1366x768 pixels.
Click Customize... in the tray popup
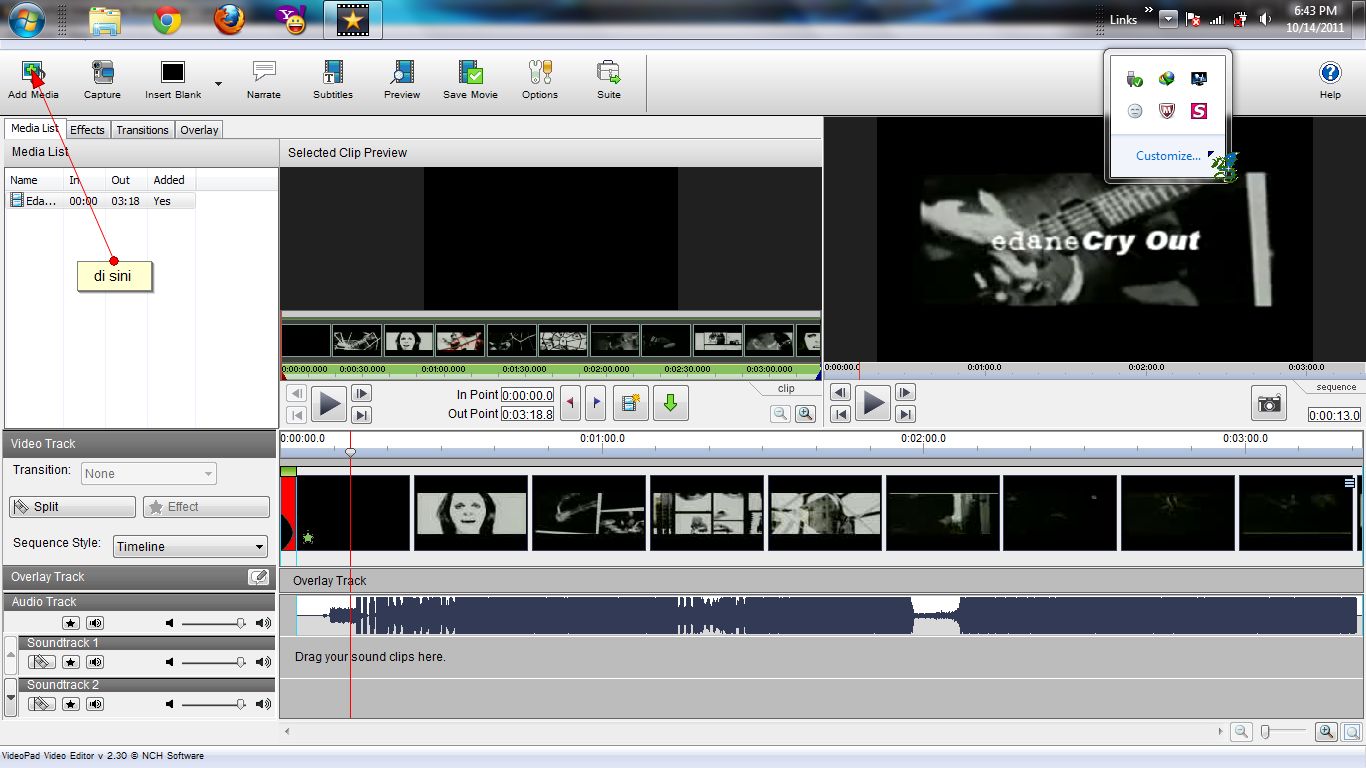click(x=1168, y=156)
